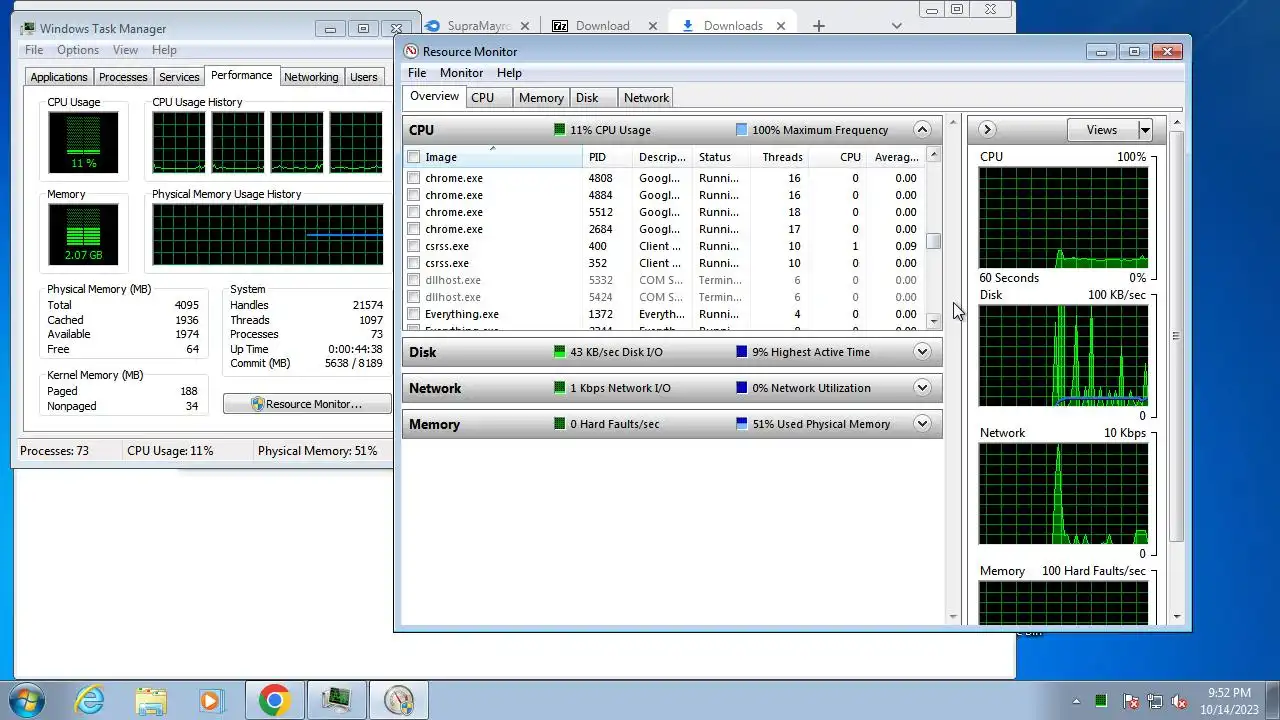Check the chrome.exe PID 2684 checkbox
This screenshot has width=1280, height=720.
tap(413, 229)
